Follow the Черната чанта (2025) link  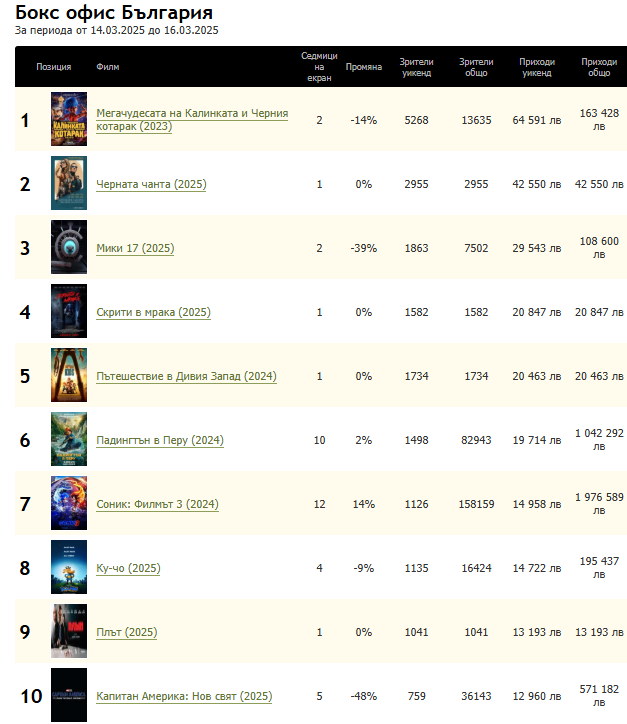[151, 185]
